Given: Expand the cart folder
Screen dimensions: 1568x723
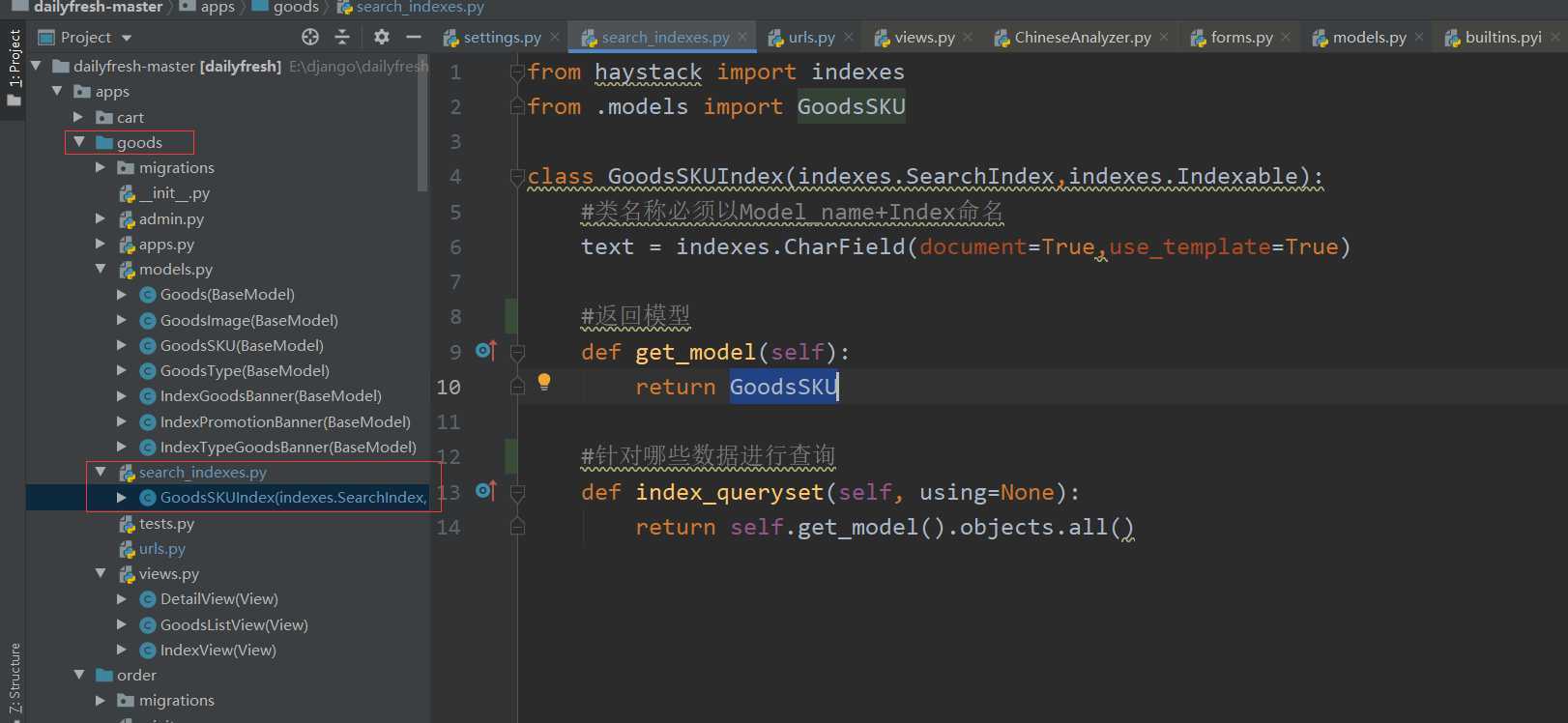Looking at the screenshot, I should tap(79, 117).
